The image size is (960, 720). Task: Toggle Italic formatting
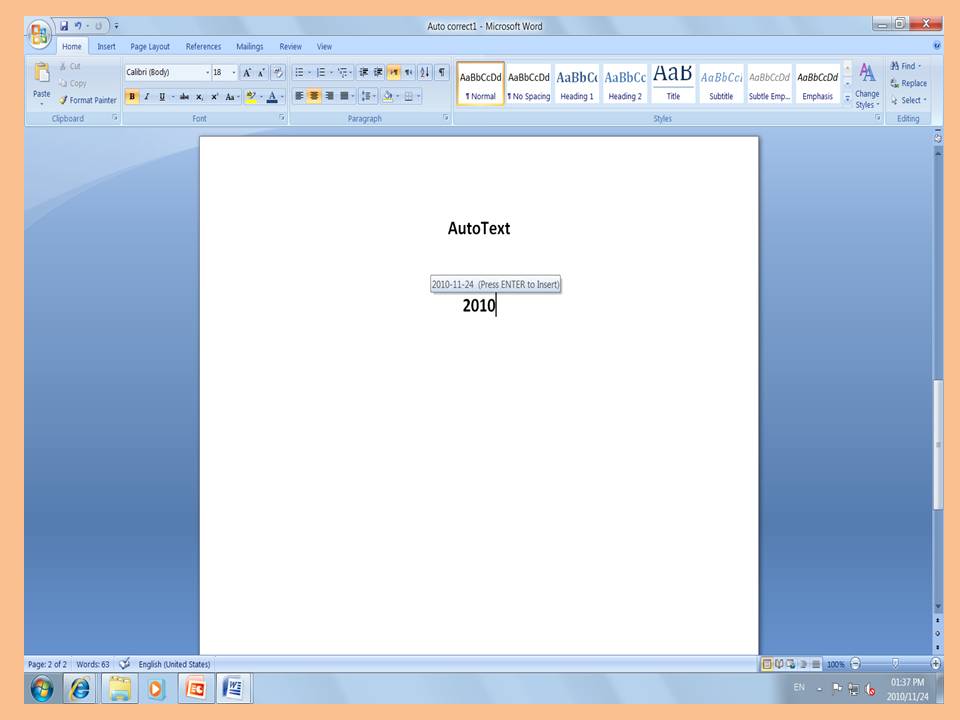tap(147, 97)
